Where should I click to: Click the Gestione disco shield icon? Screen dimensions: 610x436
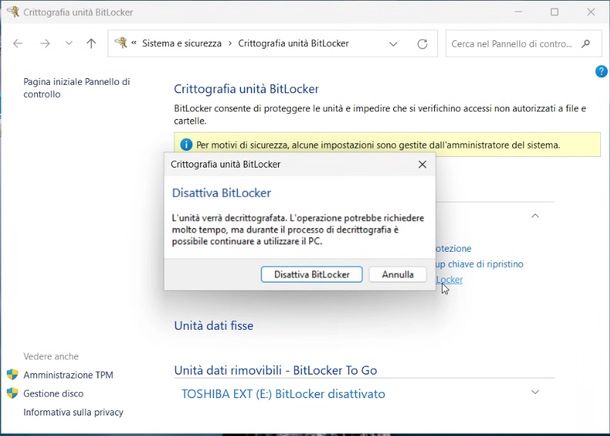point(13,393)
